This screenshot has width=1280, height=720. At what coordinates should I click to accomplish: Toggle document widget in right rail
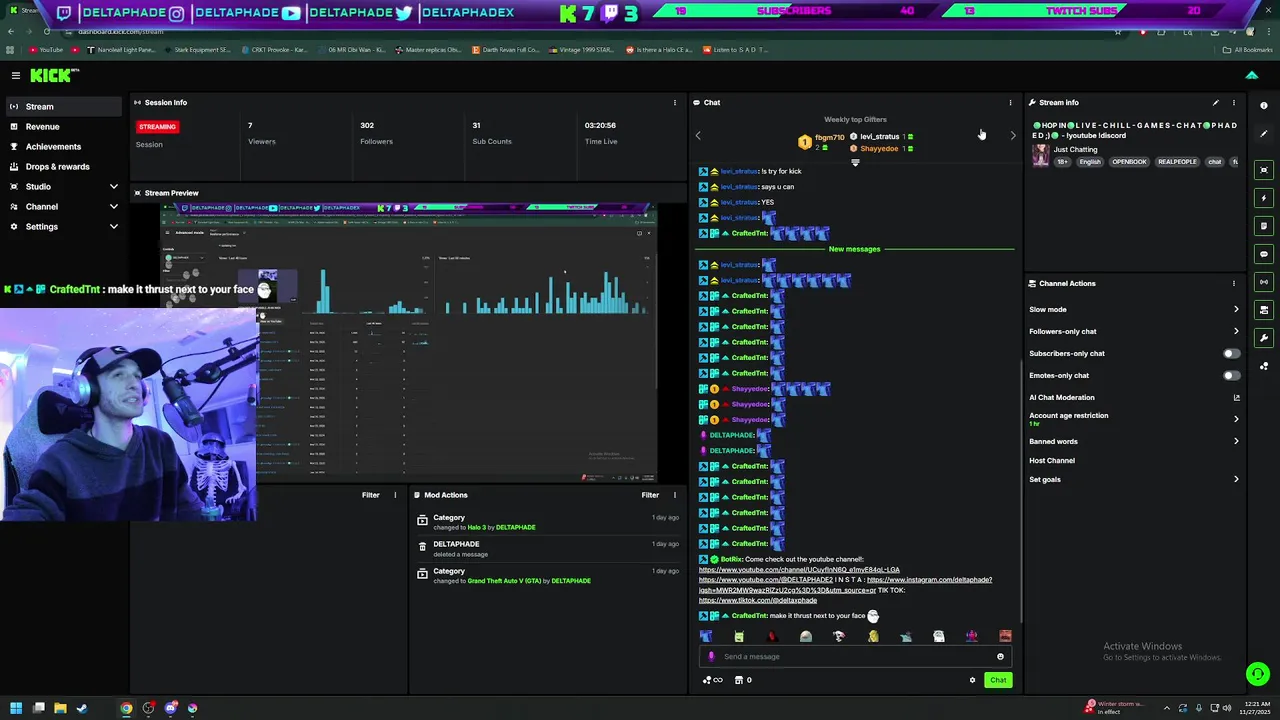[1264, 226]
